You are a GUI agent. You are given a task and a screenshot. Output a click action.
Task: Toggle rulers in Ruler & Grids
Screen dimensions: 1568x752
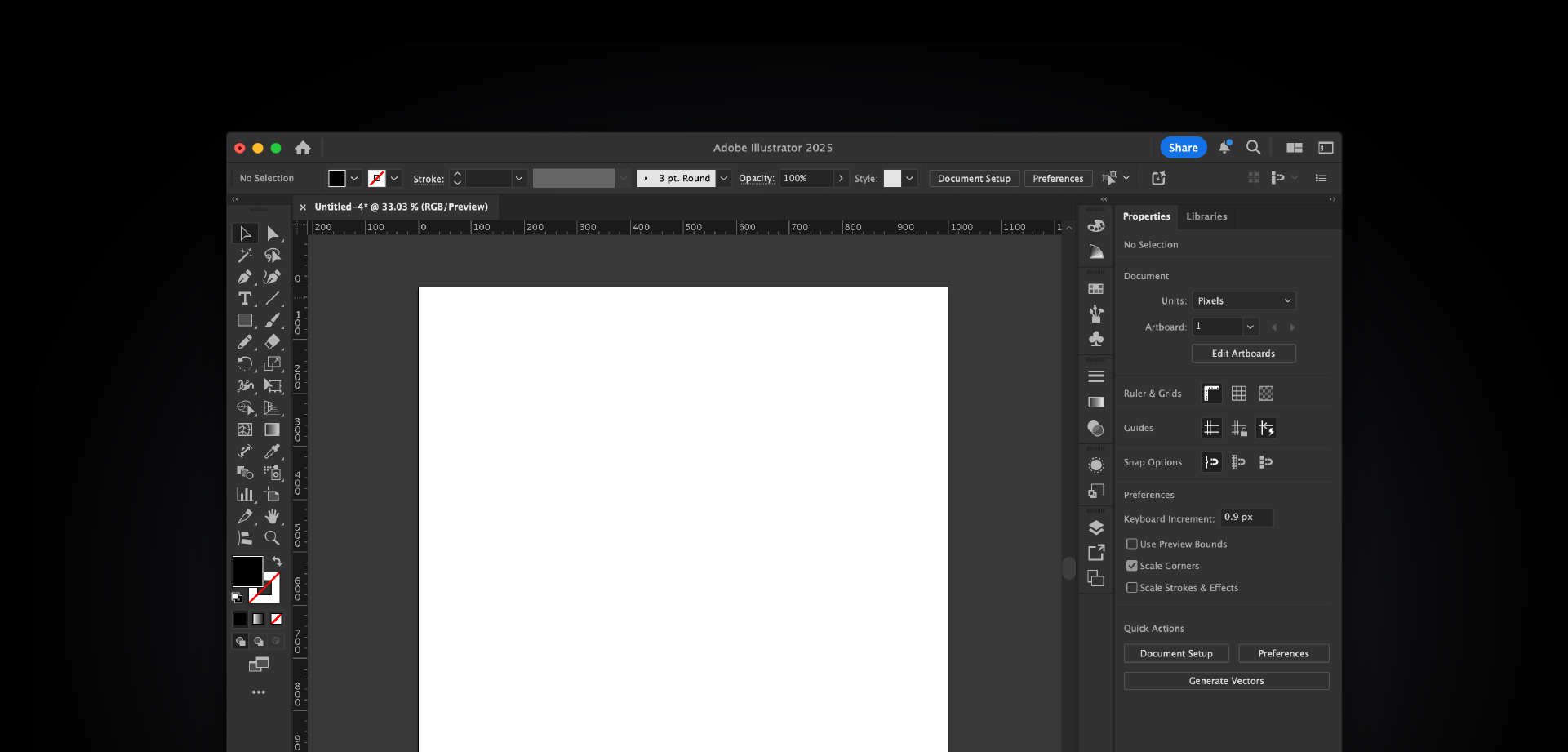pos(1212,394)
